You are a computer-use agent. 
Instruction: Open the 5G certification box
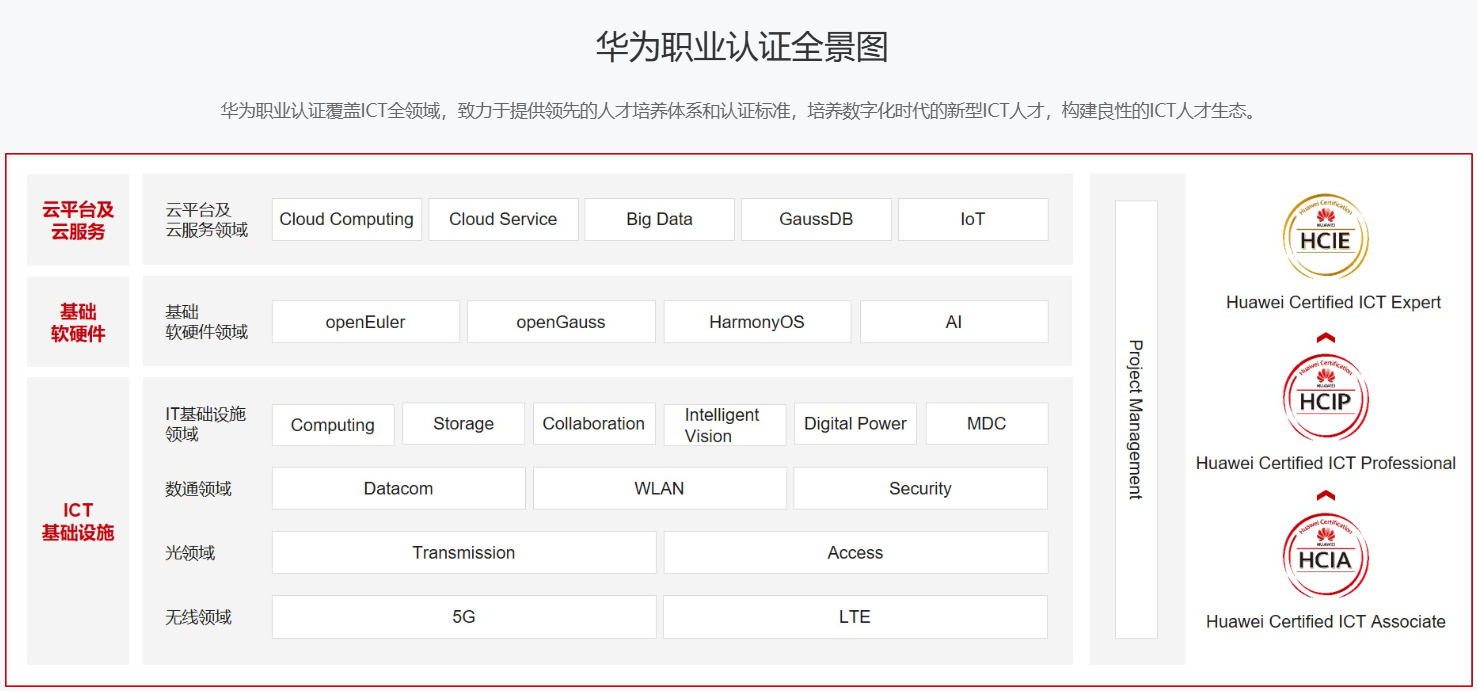point(464,617)
